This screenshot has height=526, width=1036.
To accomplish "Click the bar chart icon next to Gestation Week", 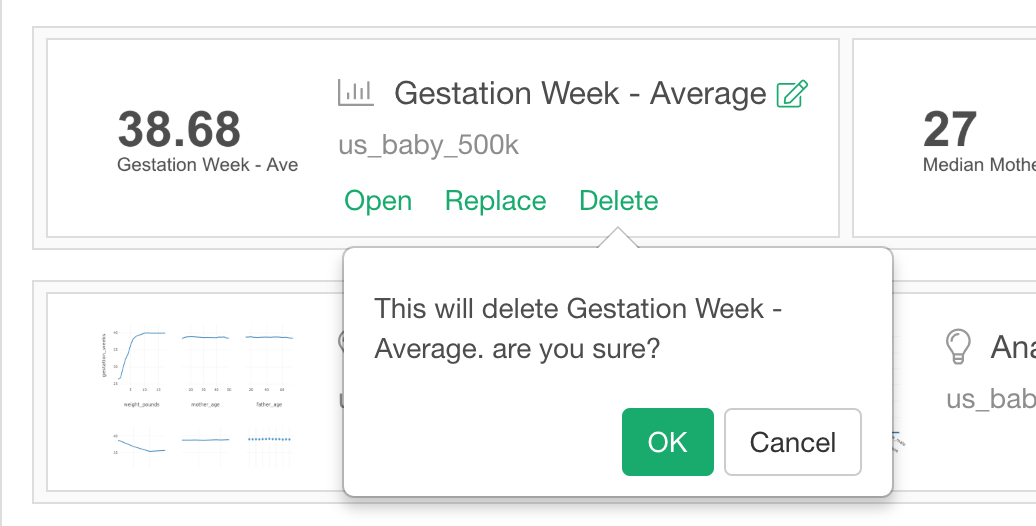I will click(355, 93).
